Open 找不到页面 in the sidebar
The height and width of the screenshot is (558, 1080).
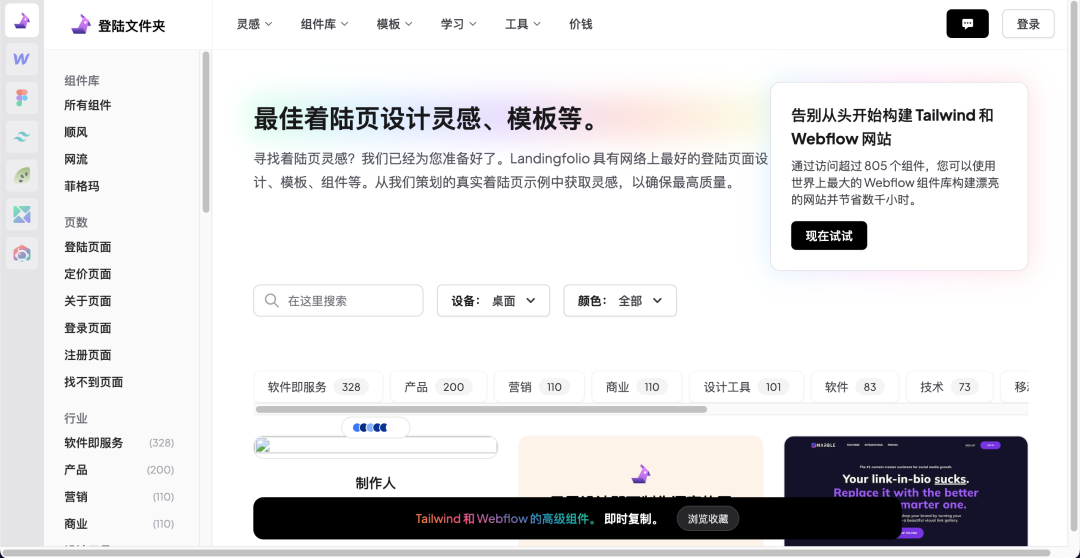(94, 382)
